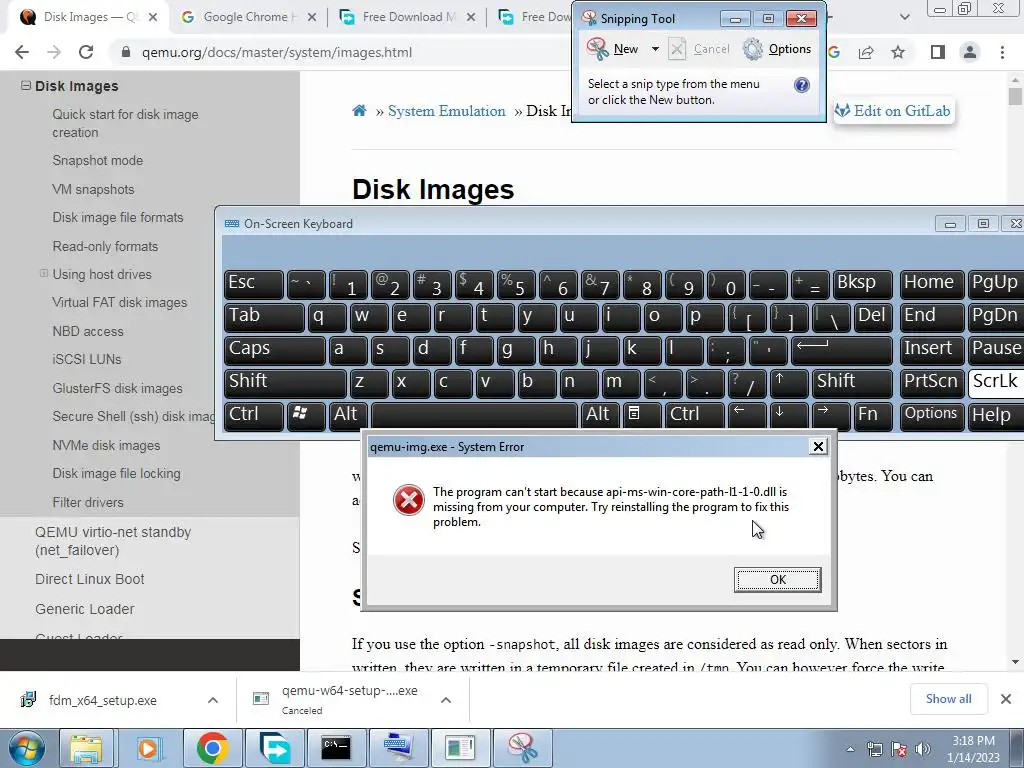
Task: Open Snipping Tool help icon
Action: pos(801,85)
